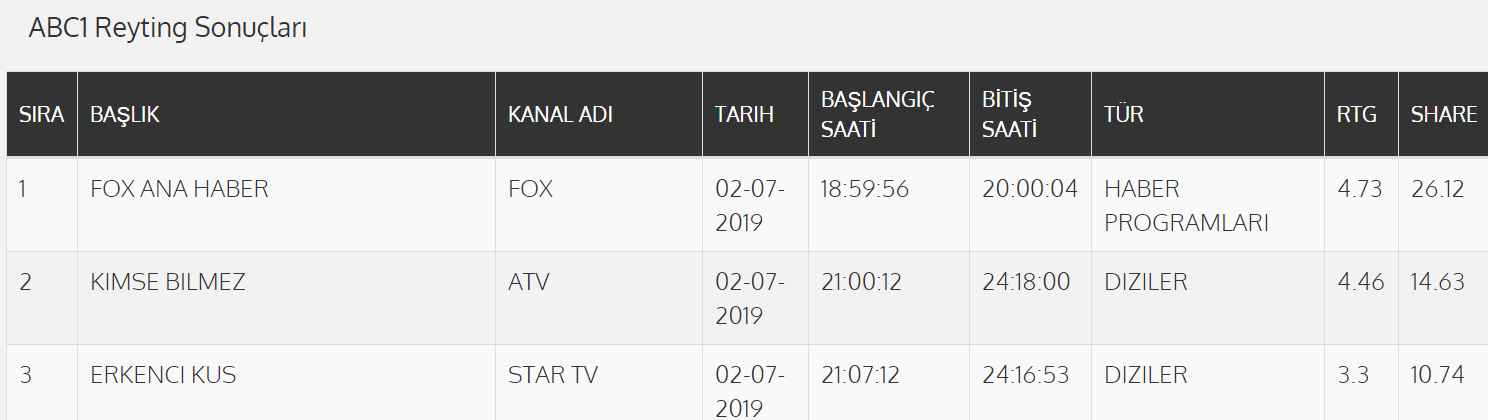
Task: Click the ABC1 Reyting Sonuçları heading
Action: 167,29
